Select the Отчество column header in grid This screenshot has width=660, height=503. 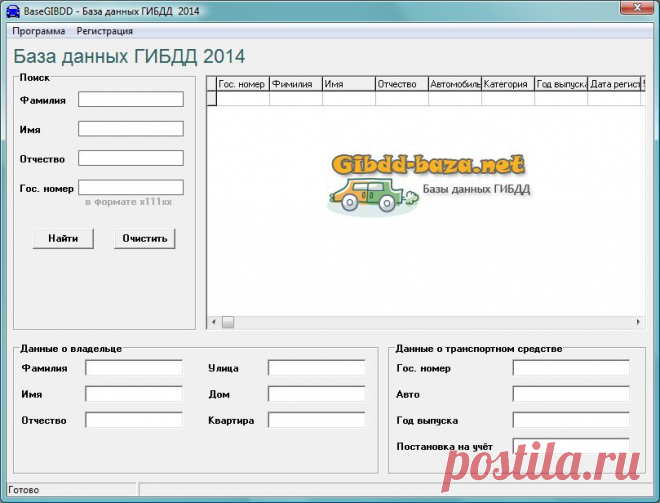point(402,84)
